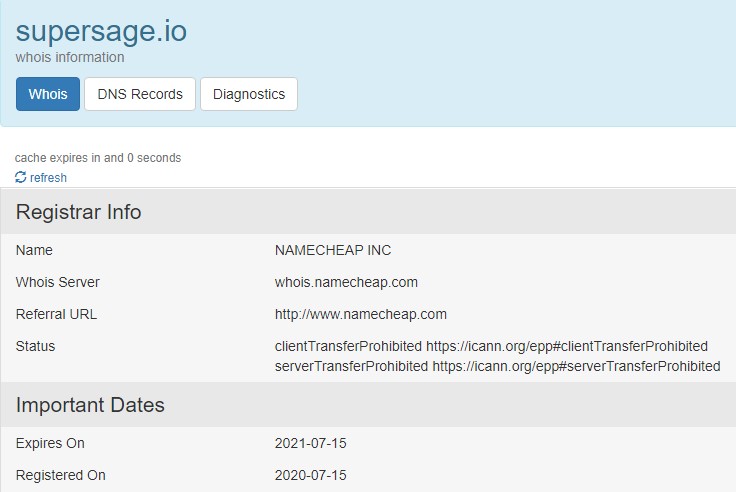736x492 pixels.
Task: Click the NAMECHEAP INC registrar name
Action: pyautogui.click(x=333, y=250)
